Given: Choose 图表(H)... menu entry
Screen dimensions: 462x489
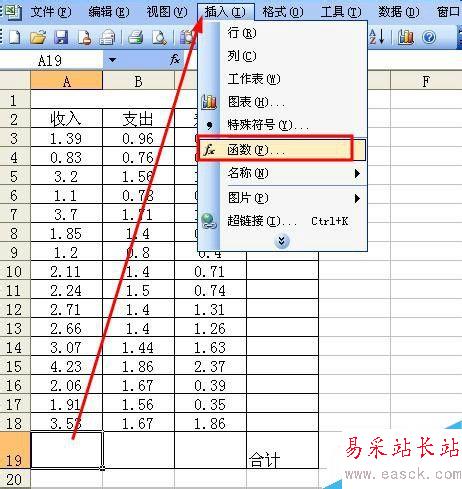Looking at the screenshot, I should point(282,102).
